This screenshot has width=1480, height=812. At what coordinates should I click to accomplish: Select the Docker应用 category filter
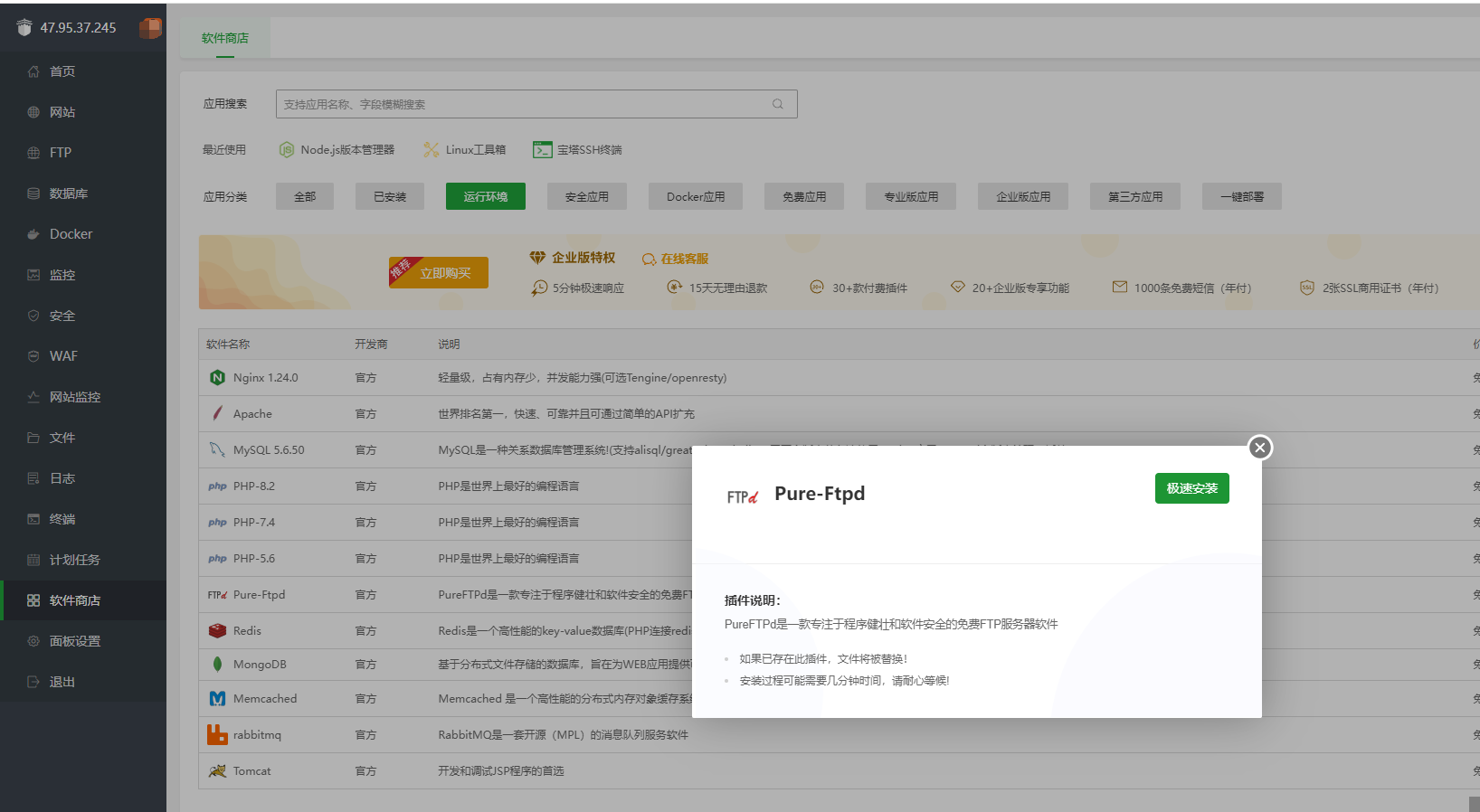[696, 196]
